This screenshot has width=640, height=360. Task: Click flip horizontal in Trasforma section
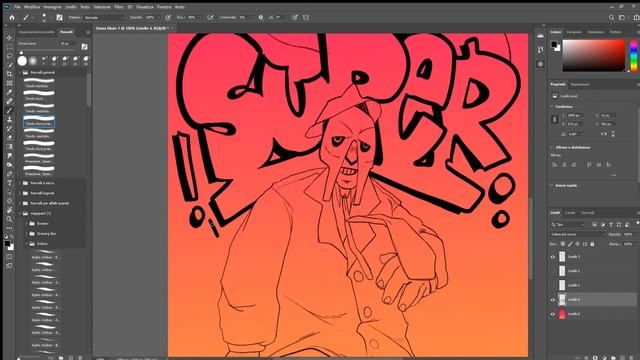tap(604, 134)
